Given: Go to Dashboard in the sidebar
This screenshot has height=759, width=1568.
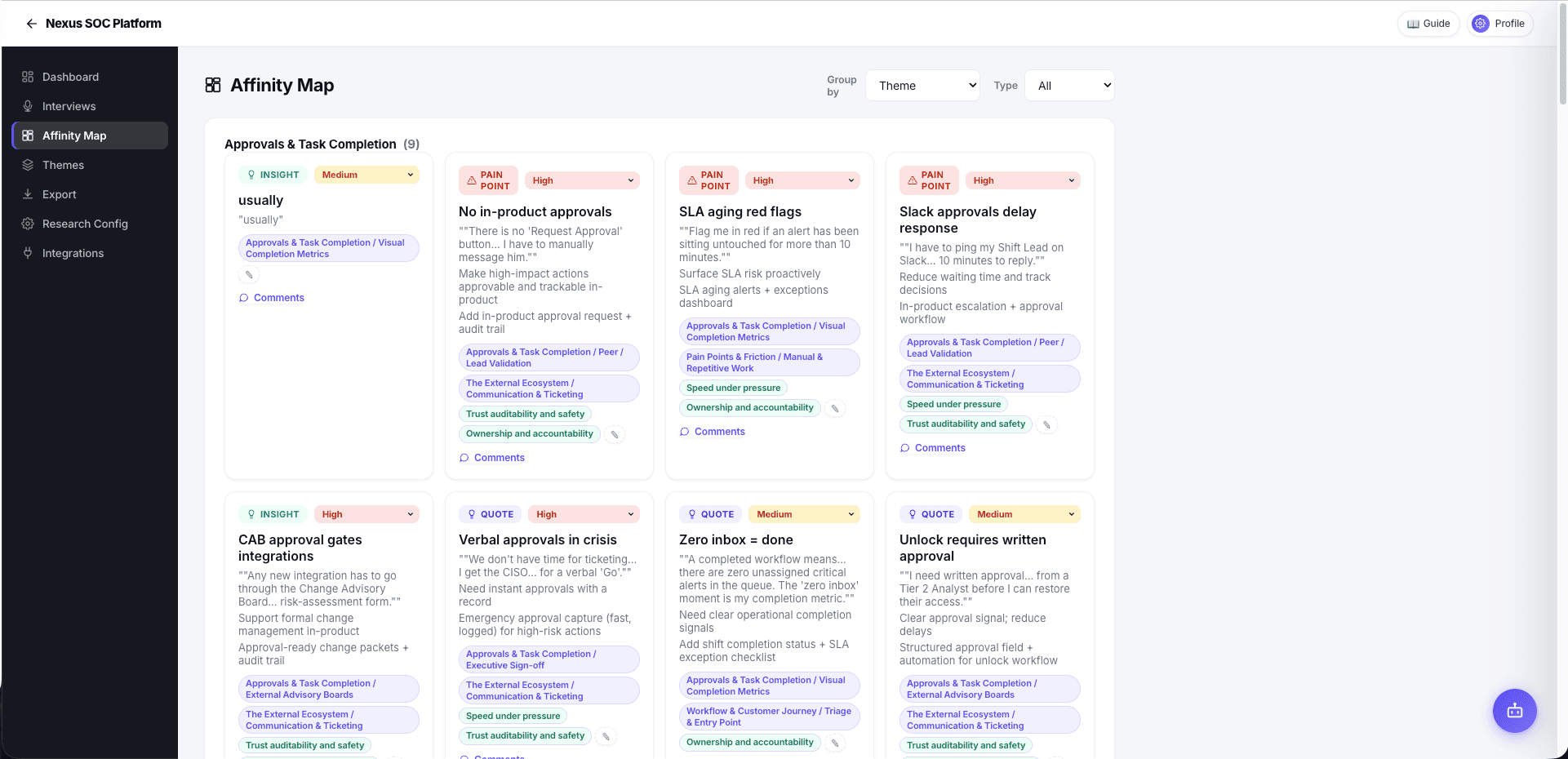Looking at the screenshot, I should [x=90, y=77].
